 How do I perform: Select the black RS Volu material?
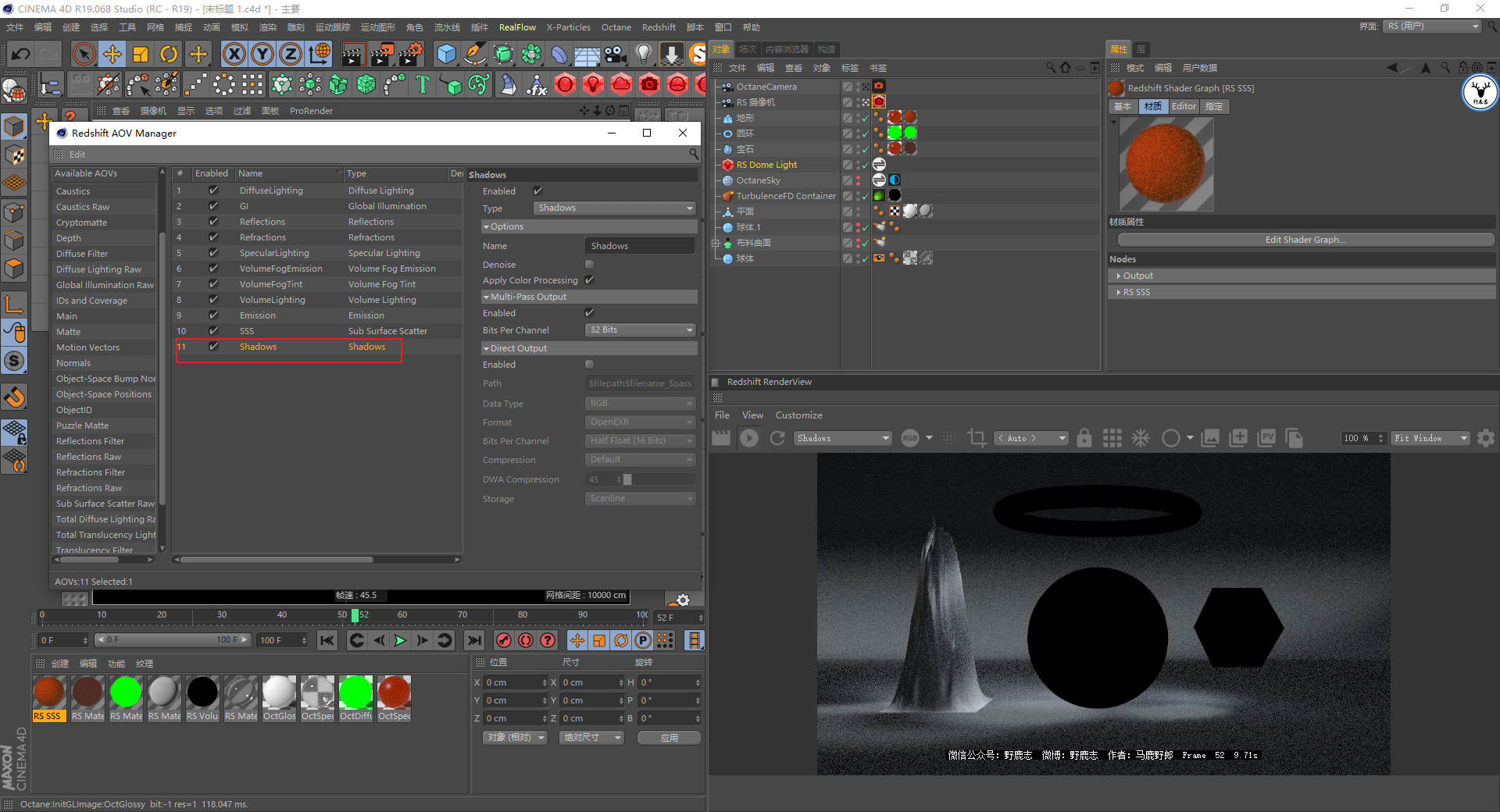(x=202, y=699)
